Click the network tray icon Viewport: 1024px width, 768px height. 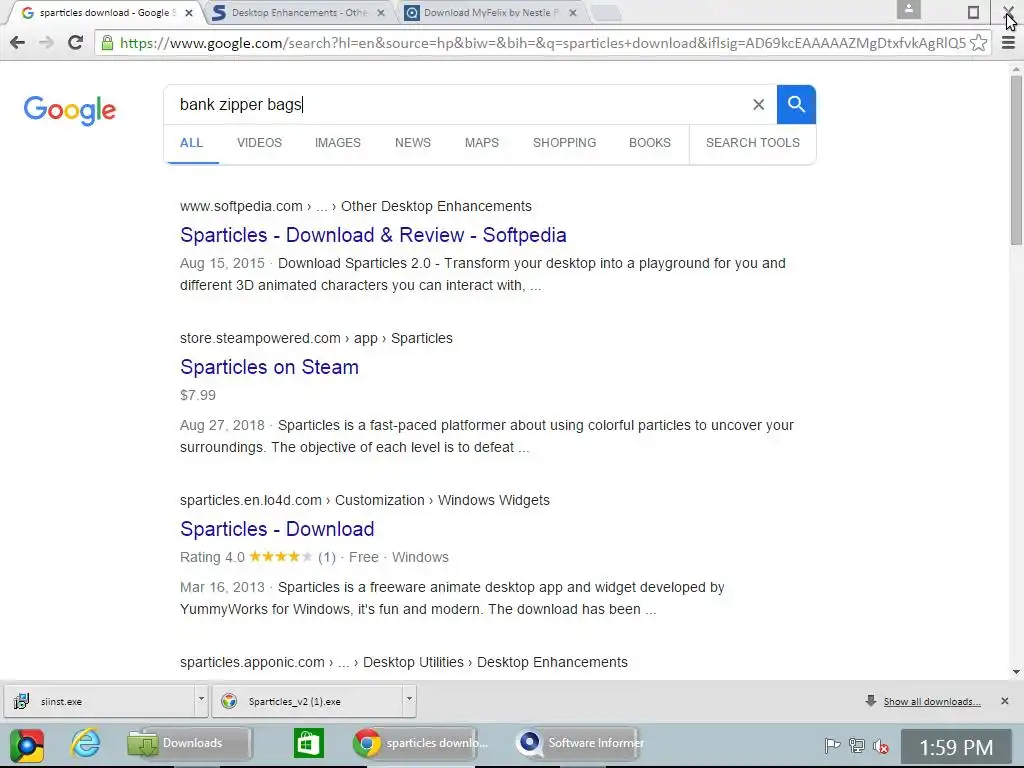coord(857,745)
